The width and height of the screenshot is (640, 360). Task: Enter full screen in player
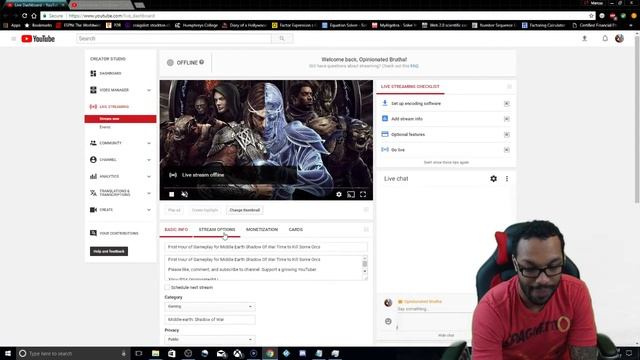363,195
